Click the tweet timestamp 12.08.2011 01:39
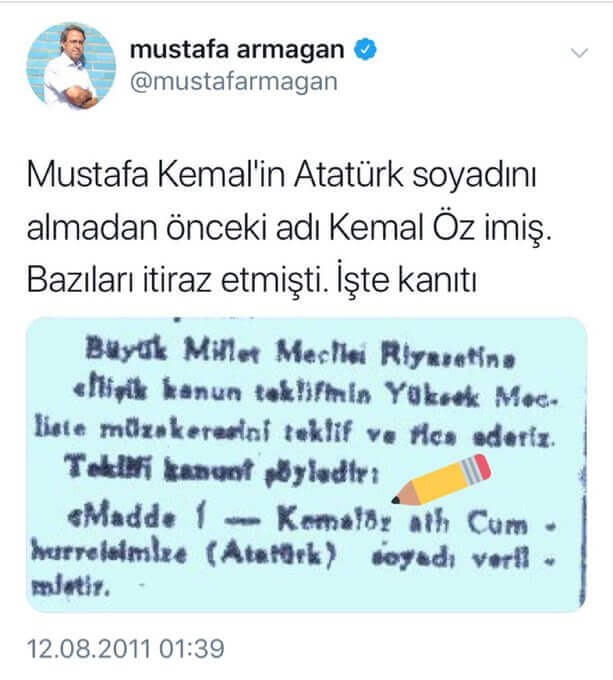 126,649
